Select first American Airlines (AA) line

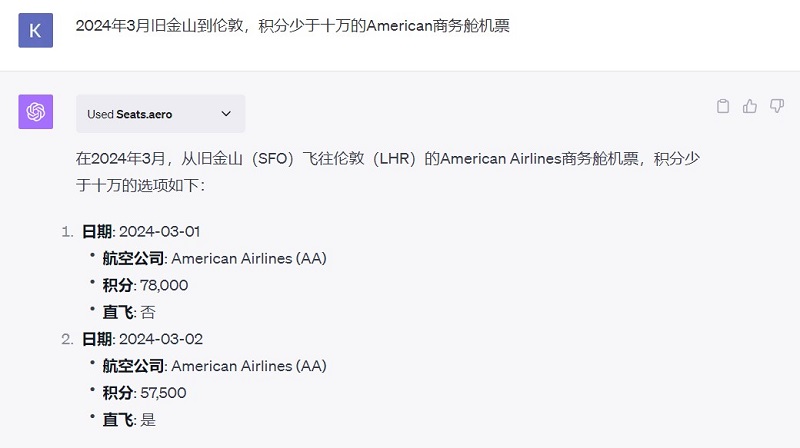pyautogui.click(x=214, y=258)
